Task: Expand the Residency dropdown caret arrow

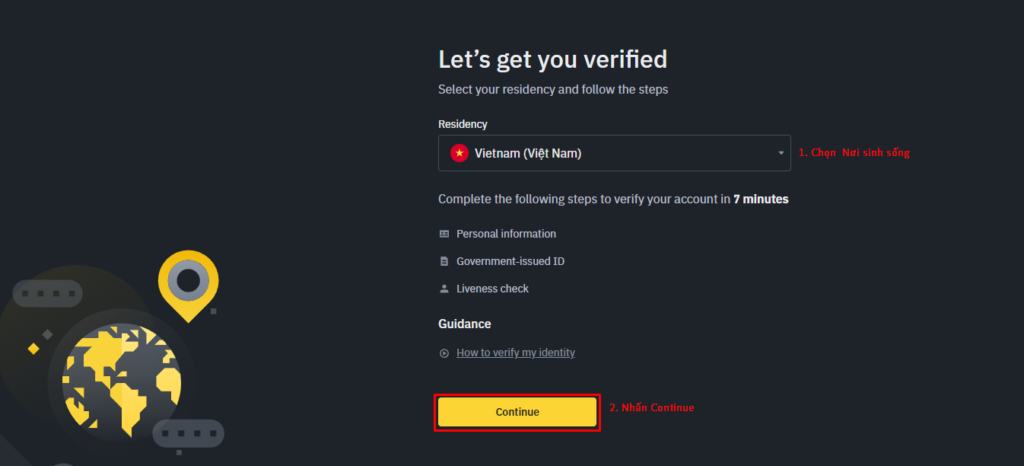Action: point(780,153)
